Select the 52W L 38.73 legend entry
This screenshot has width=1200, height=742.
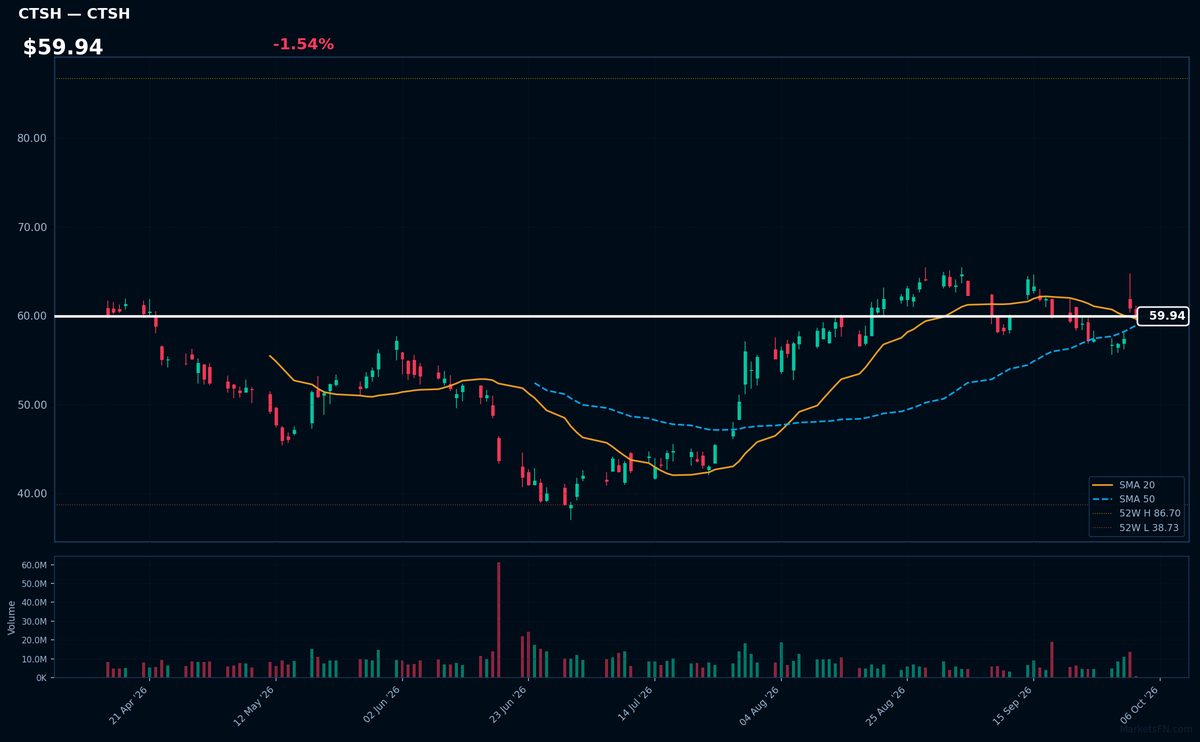point(1137,527)
